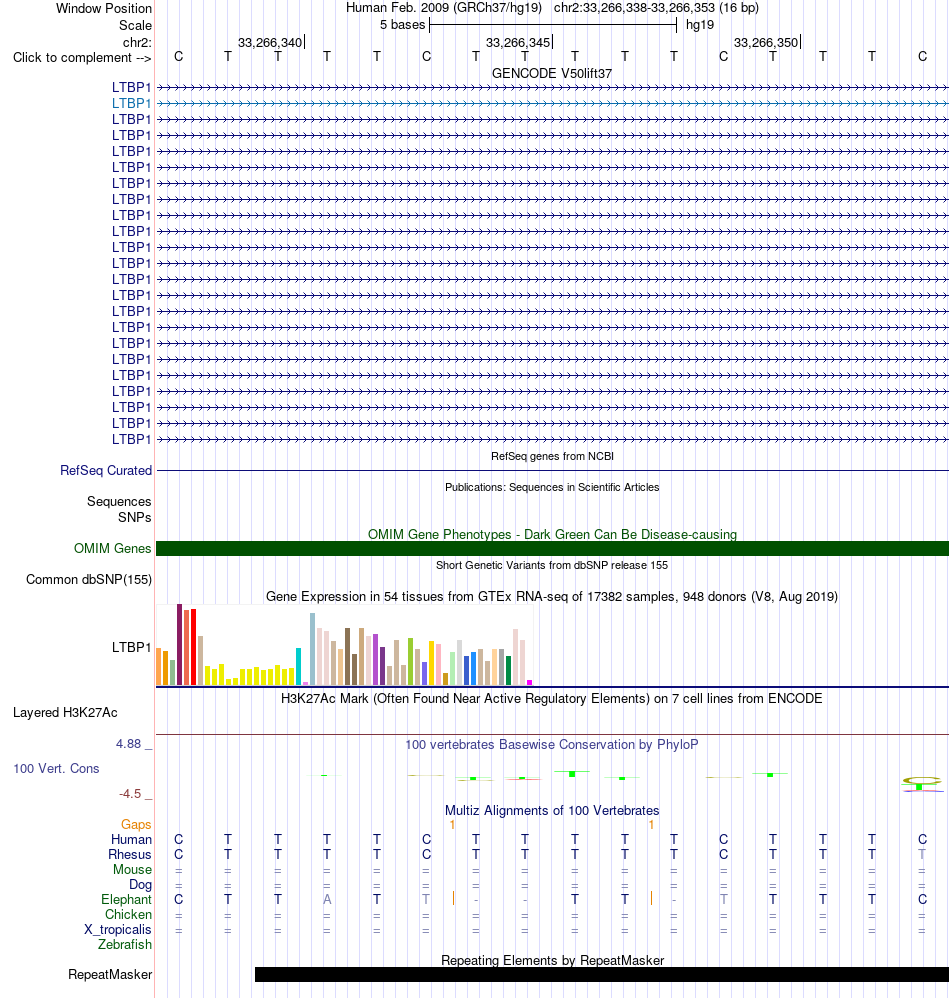Screen dimensions: 950x998
Task: Click the 'Mouse' alignment row label
Action: tap(132, 869)
